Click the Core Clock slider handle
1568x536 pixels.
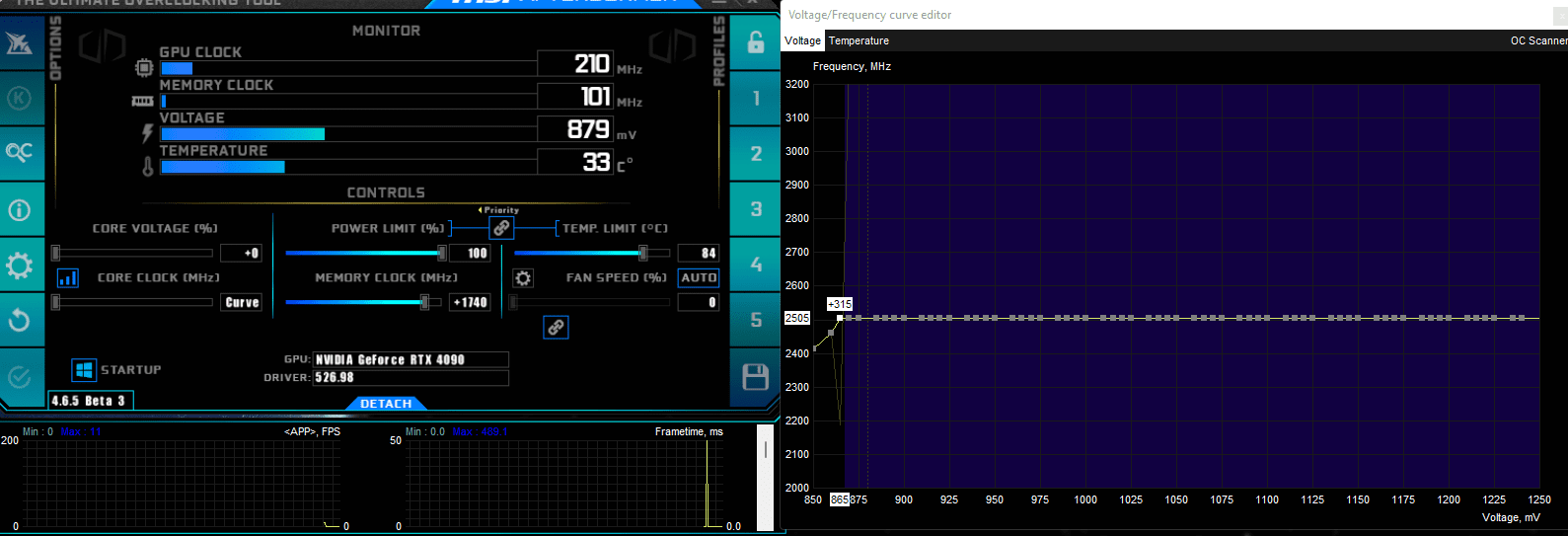[x=56, y=303]
